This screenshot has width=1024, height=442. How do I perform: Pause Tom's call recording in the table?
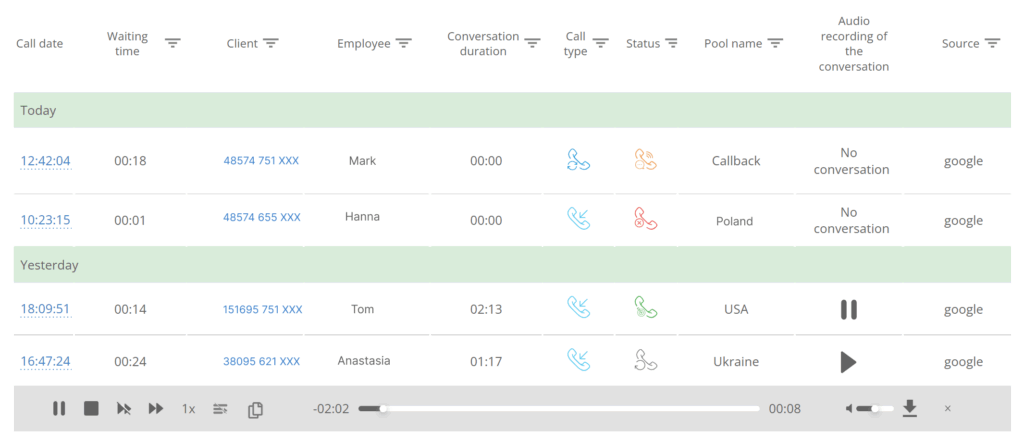pyautogui.click(x=848, y=309)
